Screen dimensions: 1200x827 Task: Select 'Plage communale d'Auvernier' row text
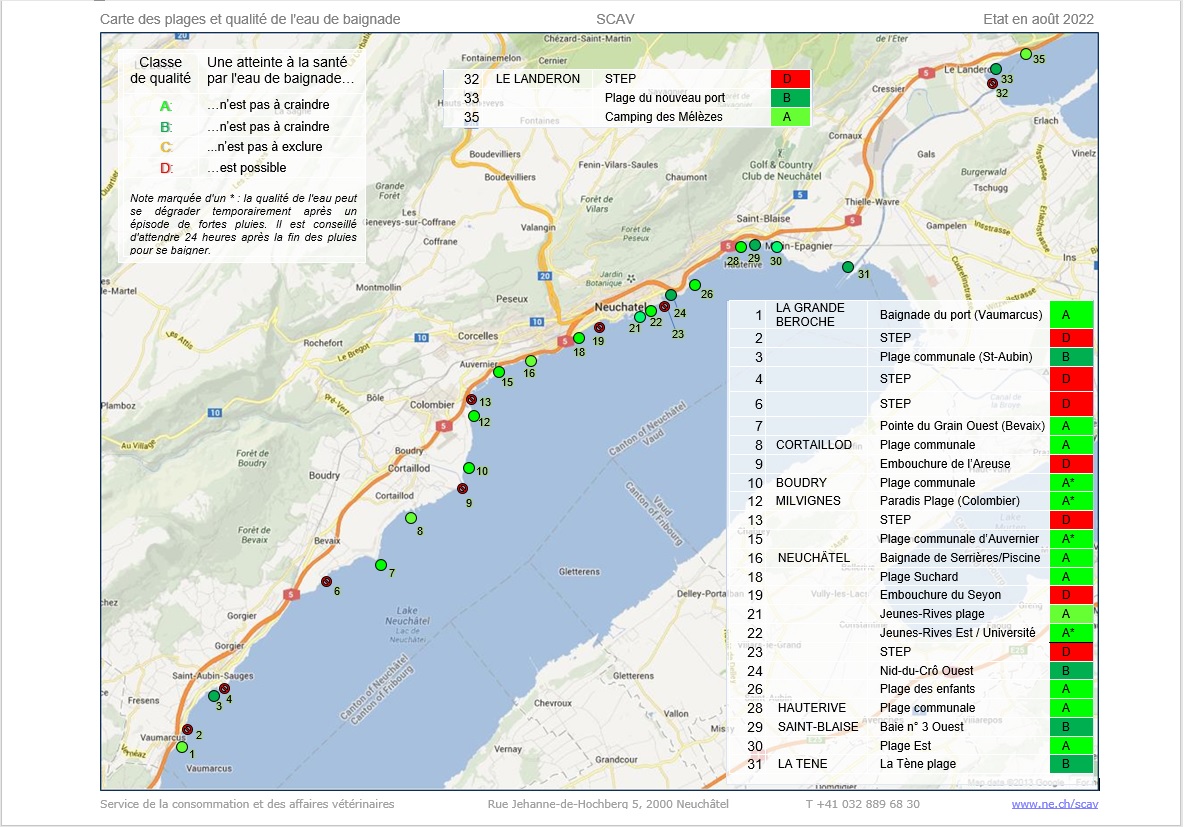[x=959, y=539]
